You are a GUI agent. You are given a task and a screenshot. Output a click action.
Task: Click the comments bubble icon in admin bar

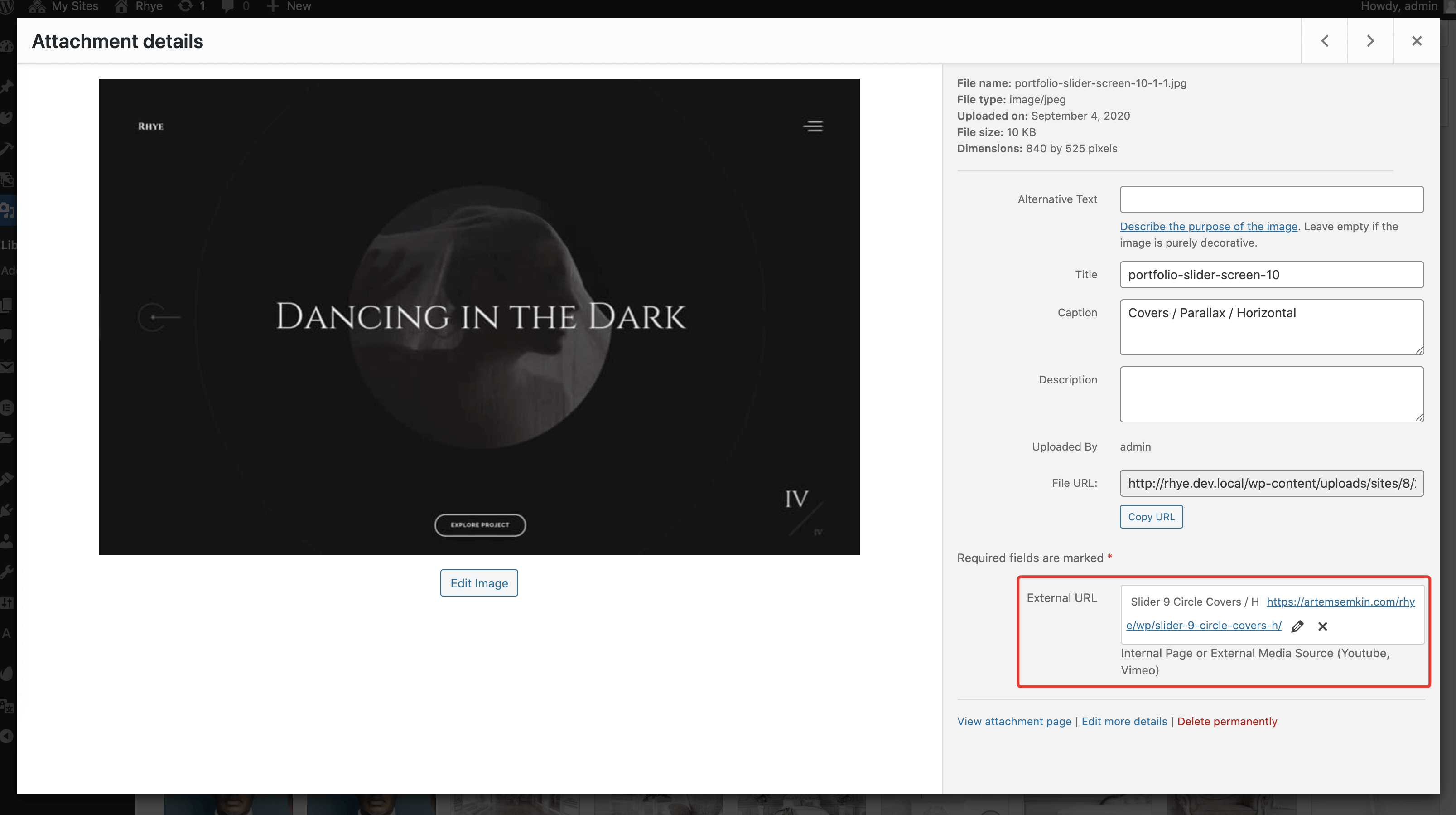[227, 6]
